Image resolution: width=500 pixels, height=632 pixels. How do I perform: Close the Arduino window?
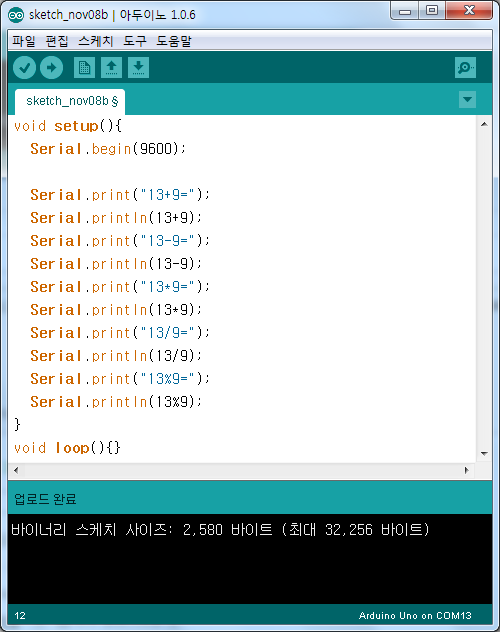(469, 10)
